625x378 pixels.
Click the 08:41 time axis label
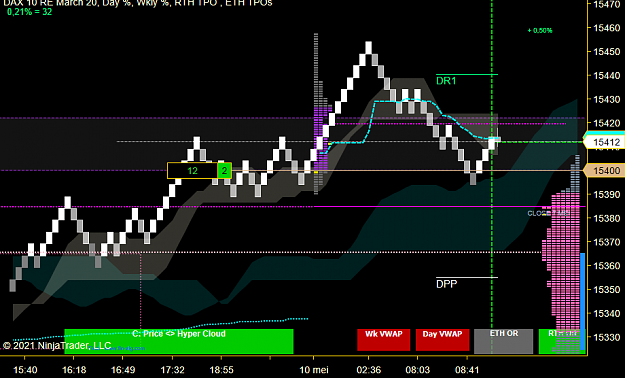[467, 370]
